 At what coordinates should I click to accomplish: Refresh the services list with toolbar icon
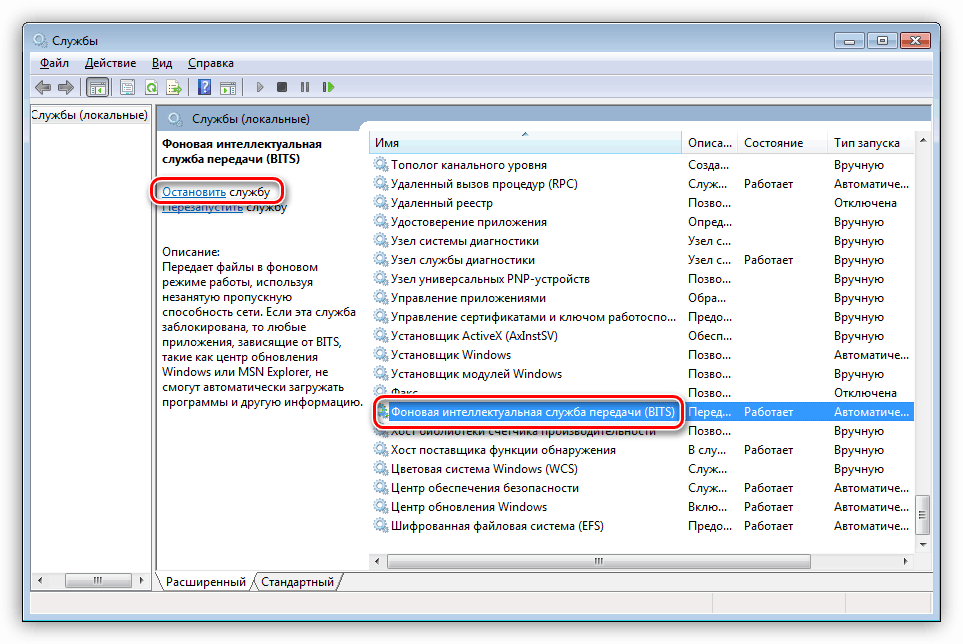pyautogui.click(x=153, y=87)
